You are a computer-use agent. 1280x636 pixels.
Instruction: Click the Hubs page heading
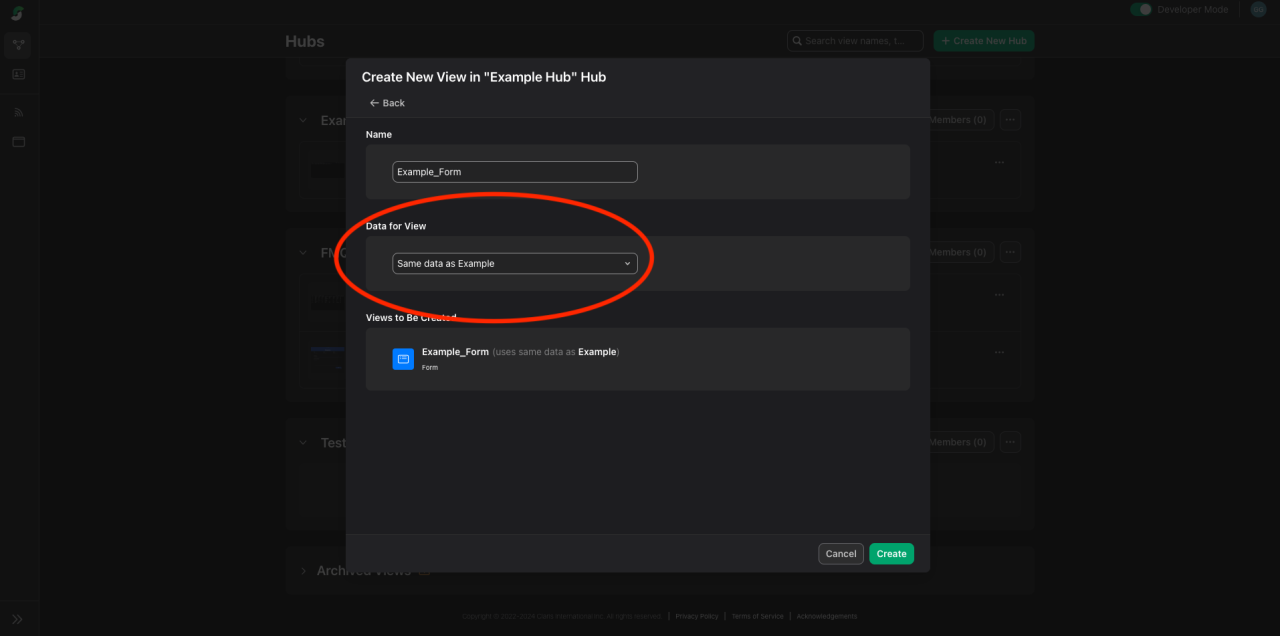click(x=305, y=41)
